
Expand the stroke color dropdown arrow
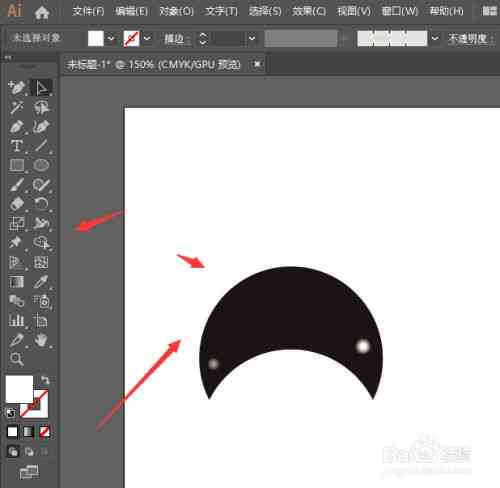[147, 39]
